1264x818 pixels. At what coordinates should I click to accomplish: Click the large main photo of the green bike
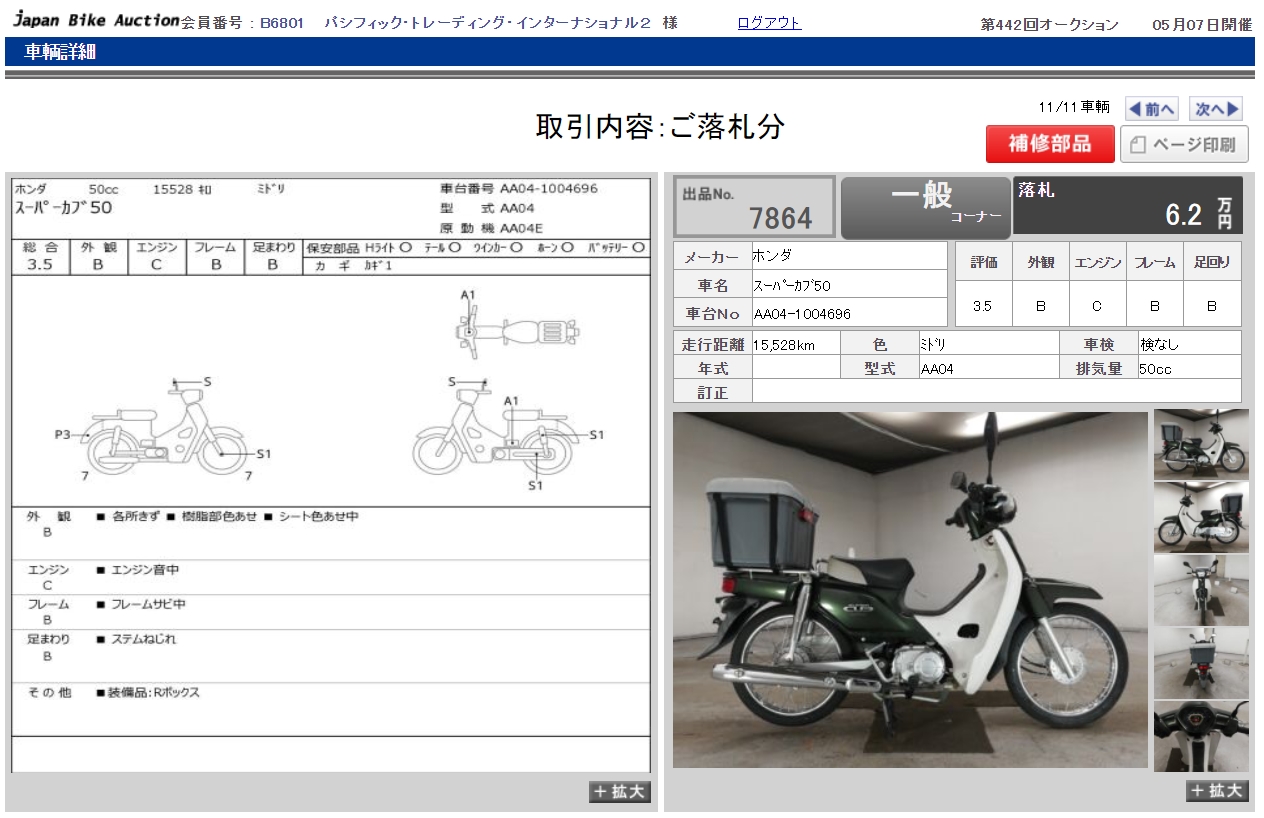point(910,590)
